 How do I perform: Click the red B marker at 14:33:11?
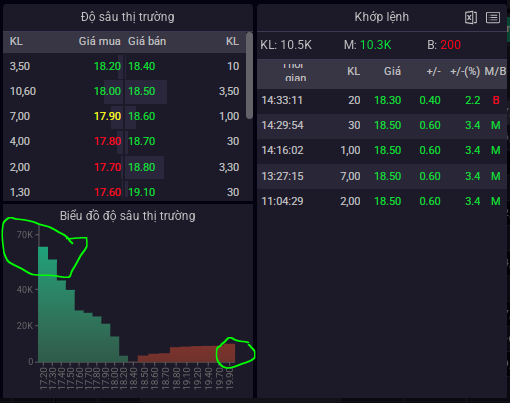(x=496, y=100)
